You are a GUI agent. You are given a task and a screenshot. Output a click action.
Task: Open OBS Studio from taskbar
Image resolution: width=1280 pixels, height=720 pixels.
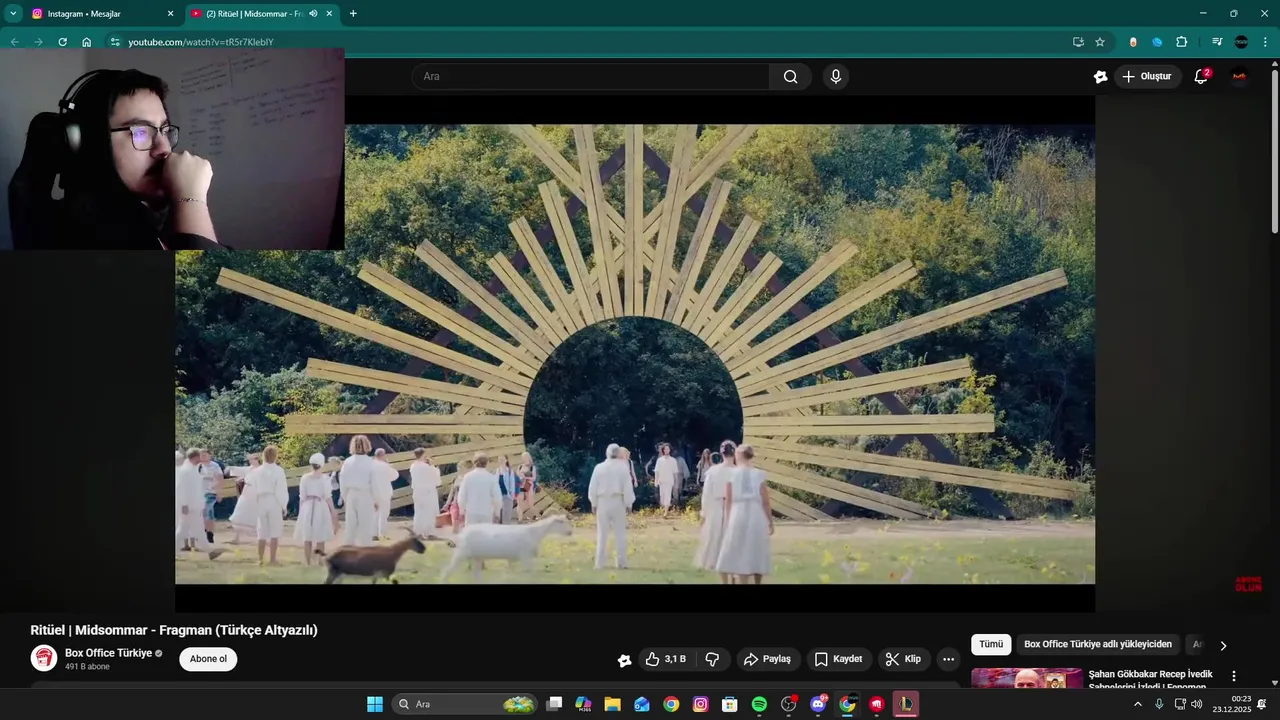click(x=788, y=704)
